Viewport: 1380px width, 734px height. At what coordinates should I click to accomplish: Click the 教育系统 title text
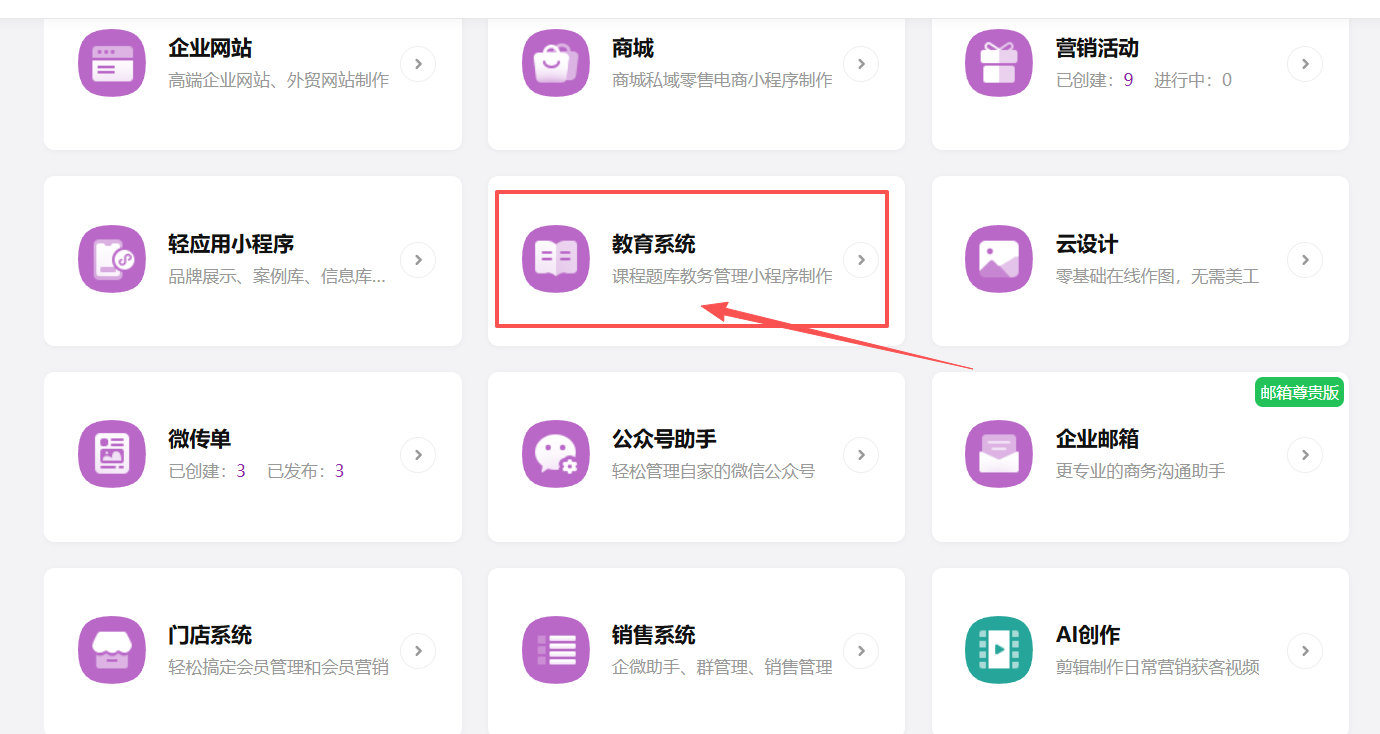click(x=654, y=244)
